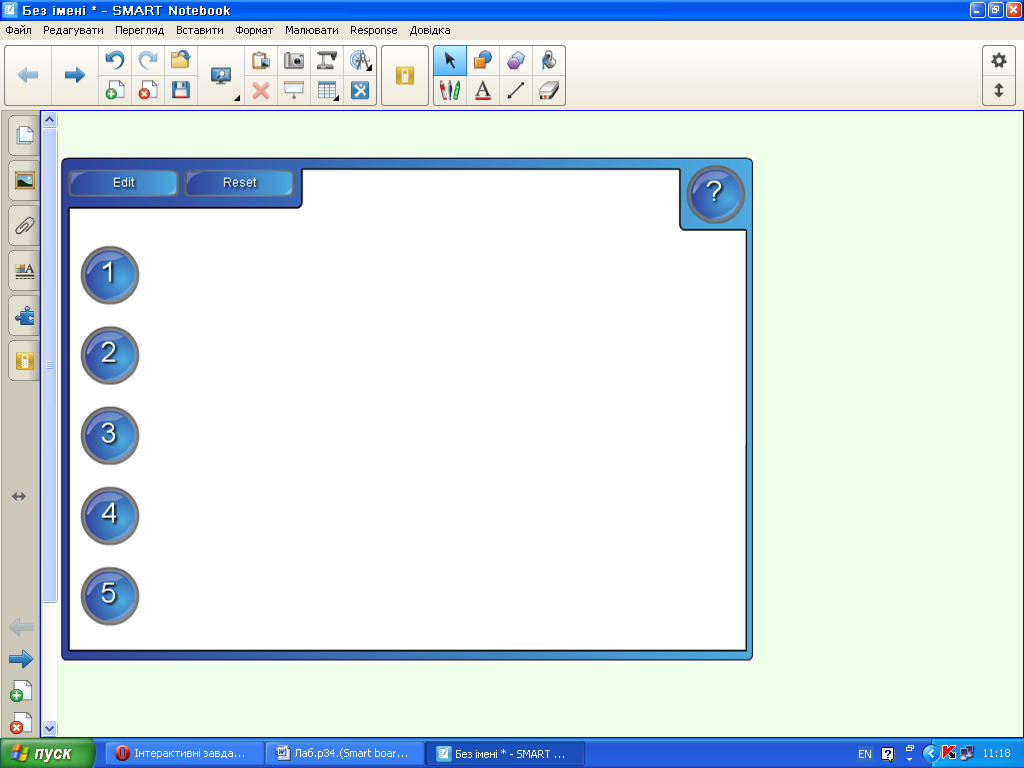The height and width of the screenshot is (768, 1024).
Task: Select the Fill bucket tool
Action: coord(549,61)
